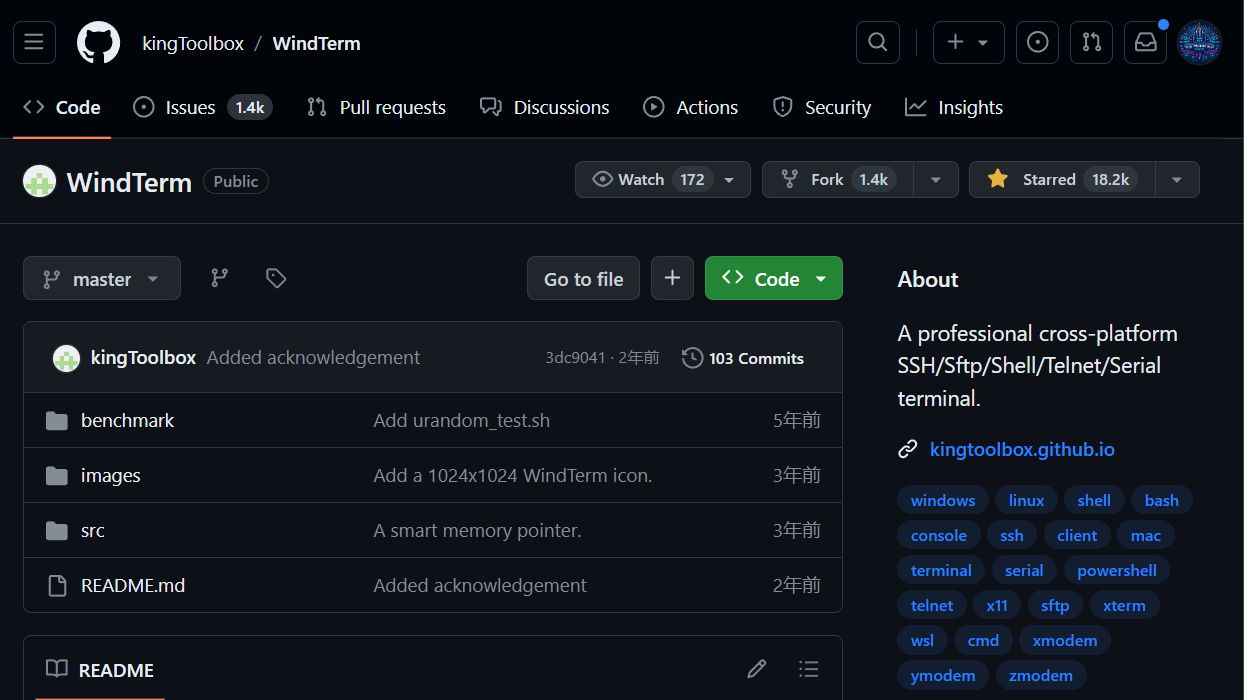Click the WindTerm repository breadcrumb
Screen dimensions: 1244x700
[x=317, y=43]
